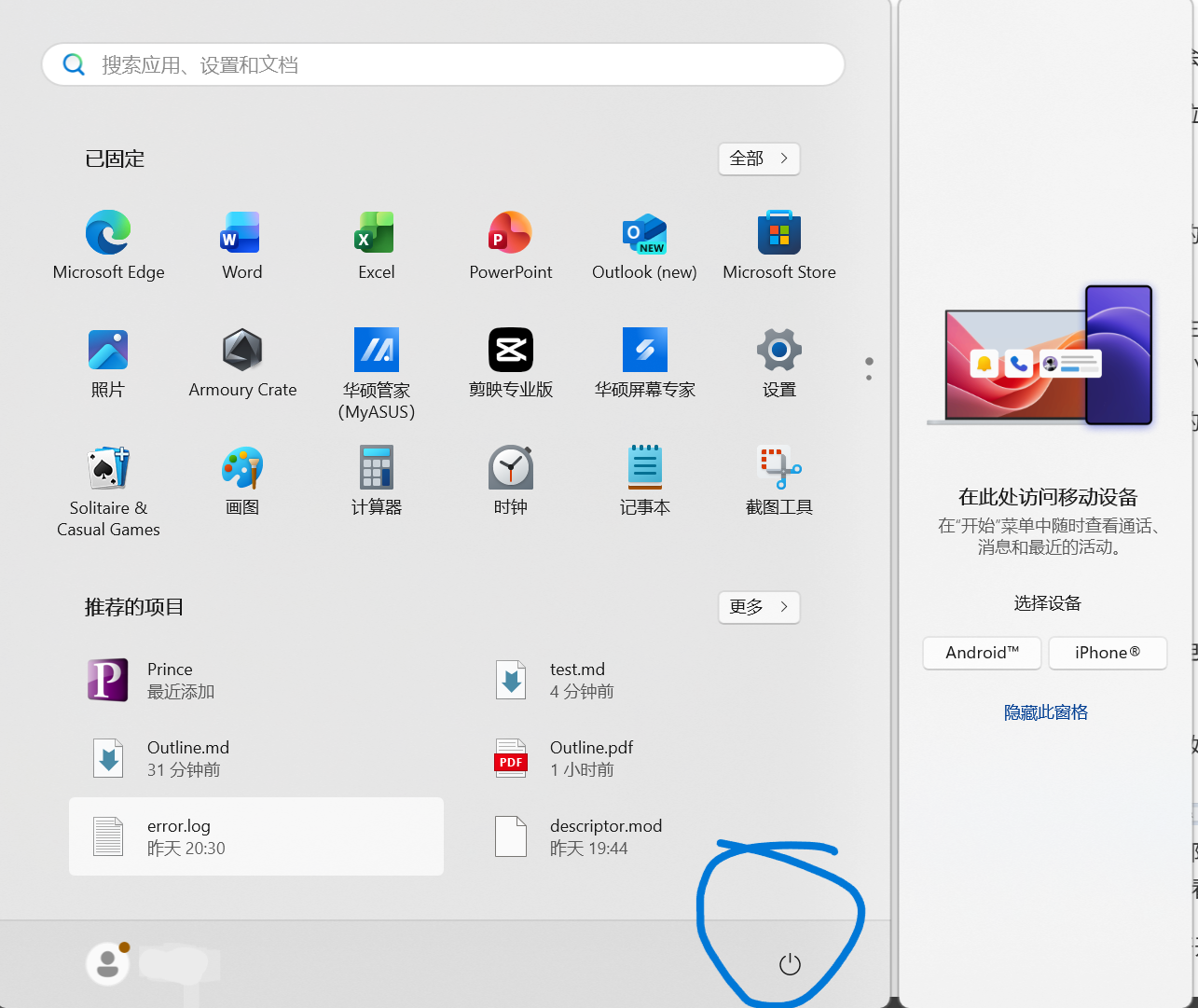1198x1008 pixels.
Task: Show more recommended items via 更多
Action: coord(759,607)
